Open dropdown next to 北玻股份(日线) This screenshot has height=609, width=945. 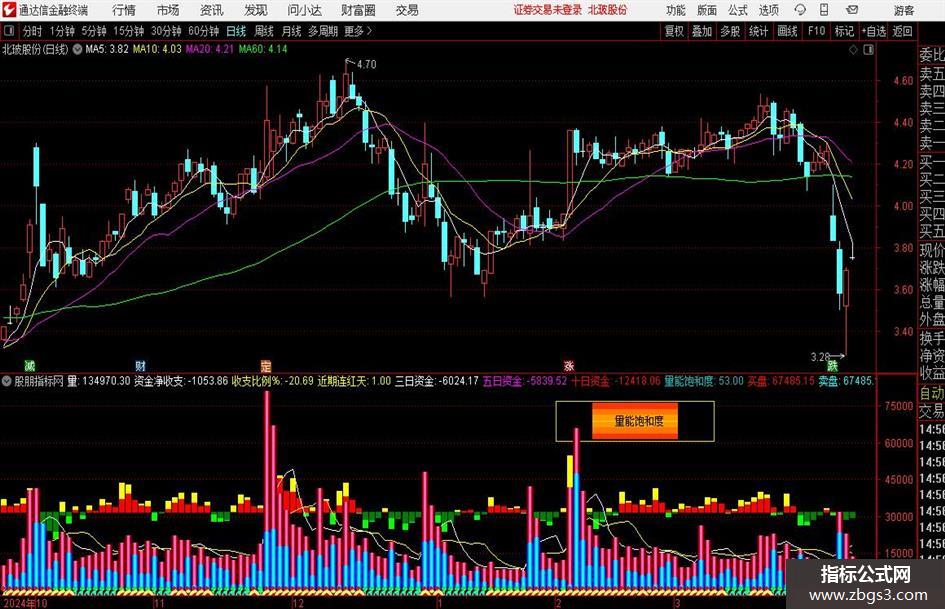click(78, 49)
